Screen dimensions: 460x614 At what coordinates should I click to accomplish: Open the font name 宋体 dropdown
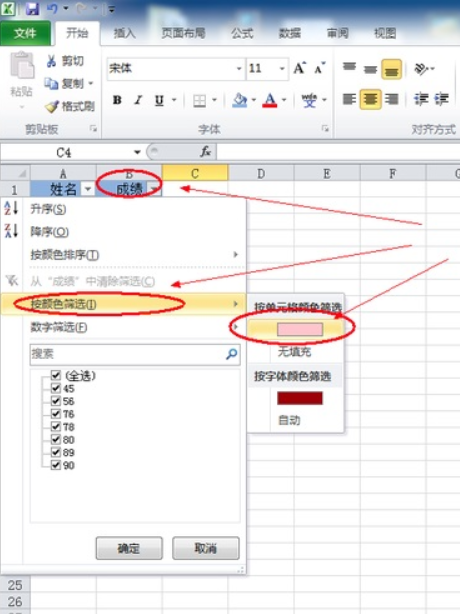pyautogui.click(x=239, y=69)
